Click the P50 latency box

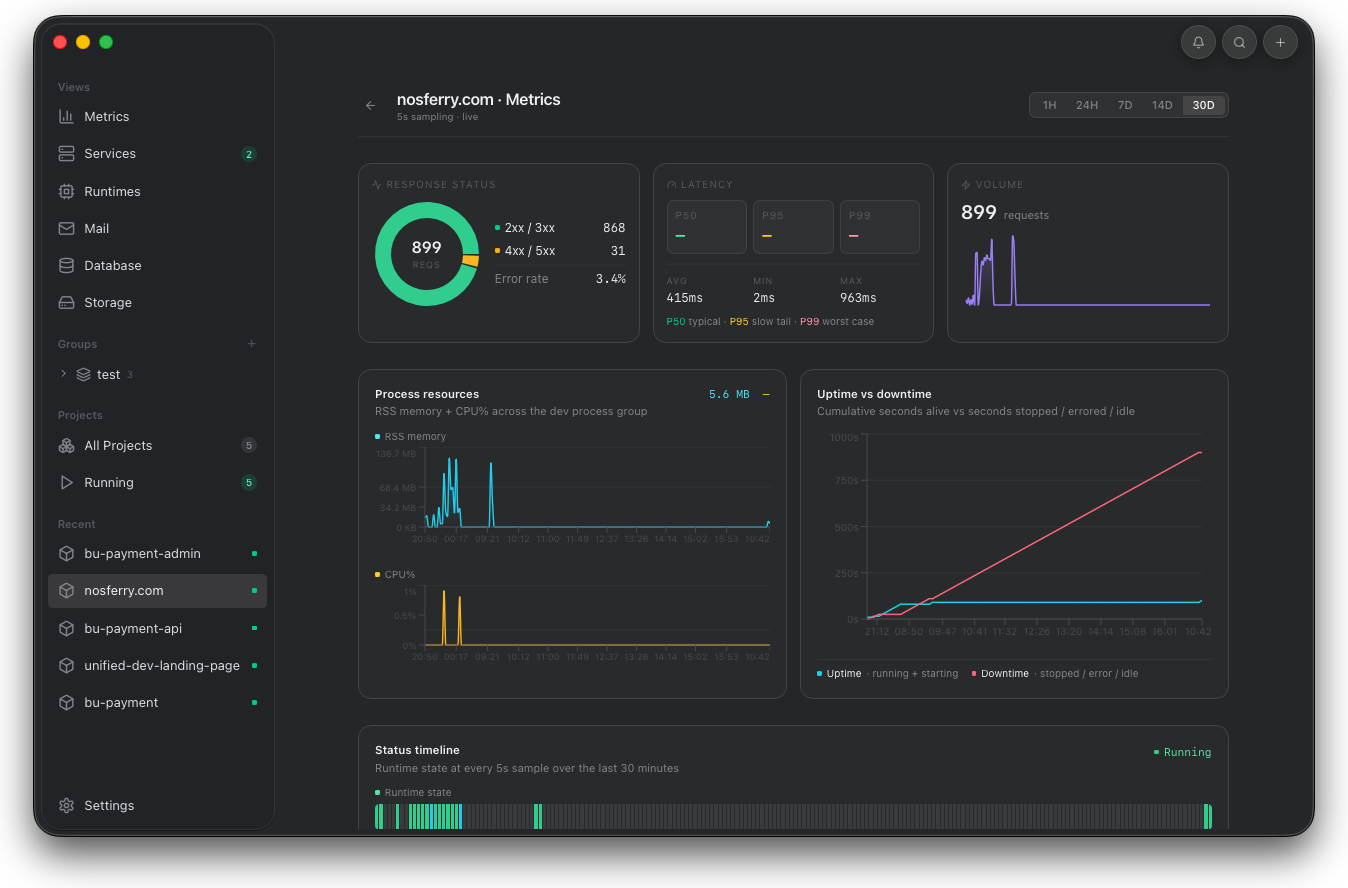point(707,227)
